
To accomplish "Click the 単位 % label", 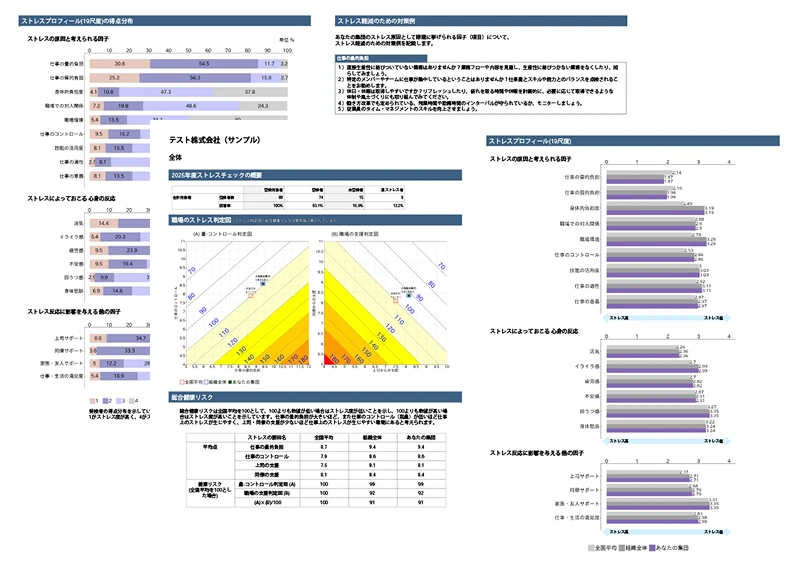I will (286, 40).
